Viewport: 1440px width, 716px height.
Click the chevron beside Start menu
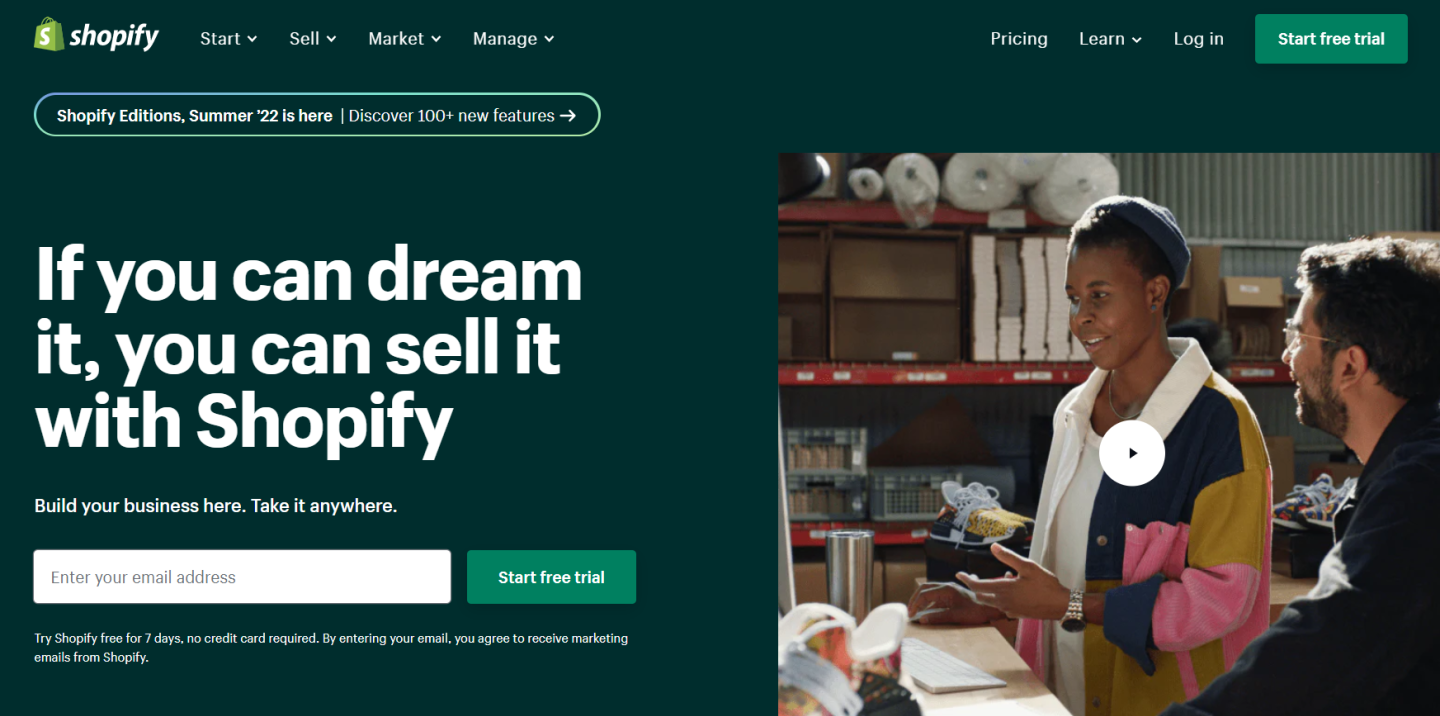coord(252,39)
